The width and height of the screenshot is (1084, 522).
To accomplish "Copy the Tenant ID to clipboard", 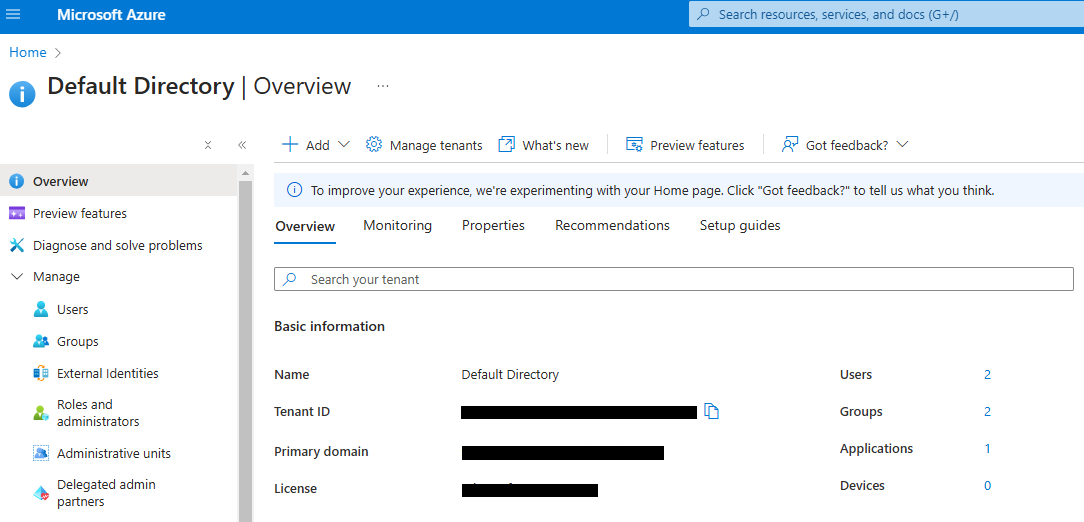I will (x=712, y=411).
